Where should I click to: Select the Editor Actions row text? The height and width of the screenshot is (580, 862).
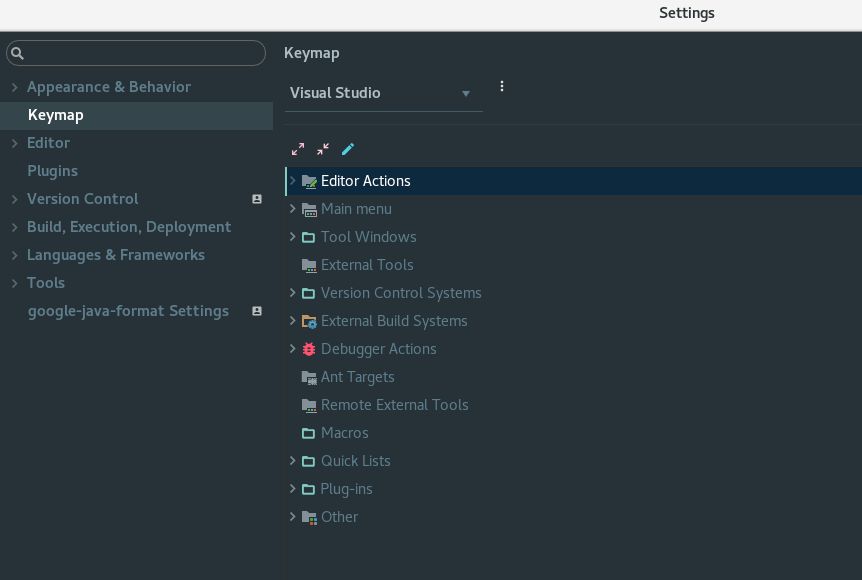click(x=366, y=181)
